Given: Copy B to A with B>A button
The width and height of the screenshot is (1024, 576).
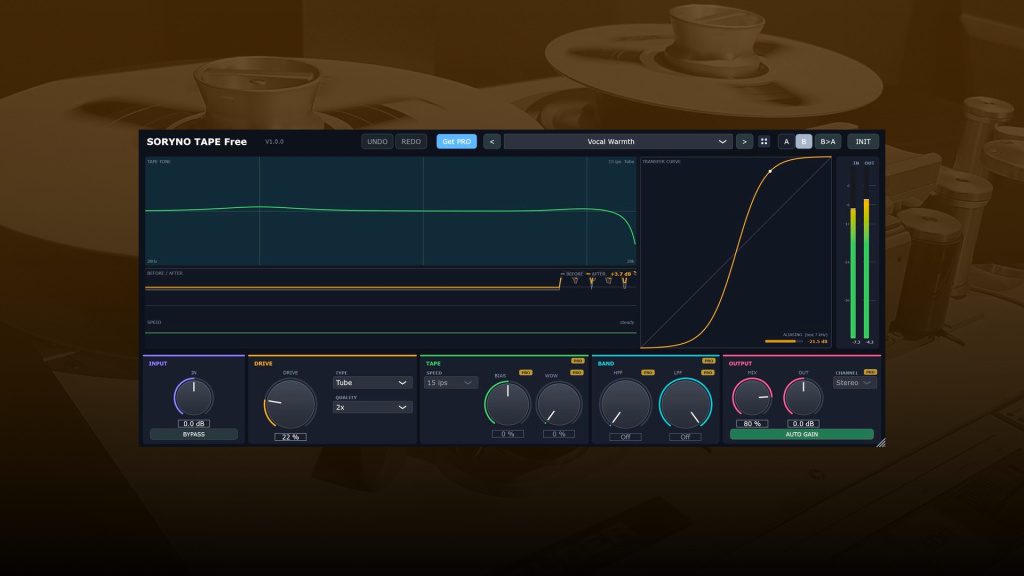Looking at the screenshot, I should (x=827, y=141).
